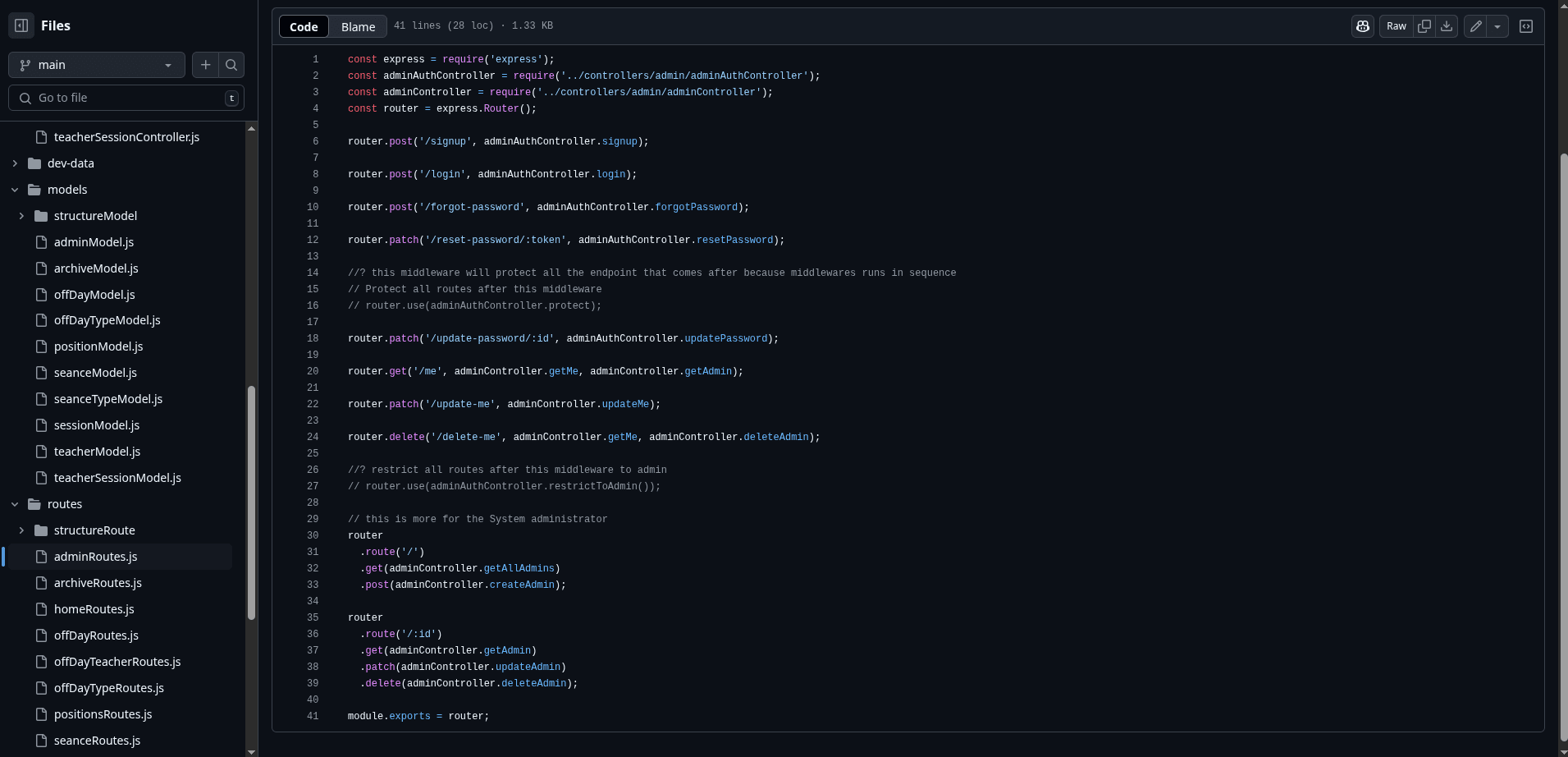The width and height of the screenshot is (1568, 757).
Task: Open offDayTypeRoutes.js in file tree
Action: (109, 688)
